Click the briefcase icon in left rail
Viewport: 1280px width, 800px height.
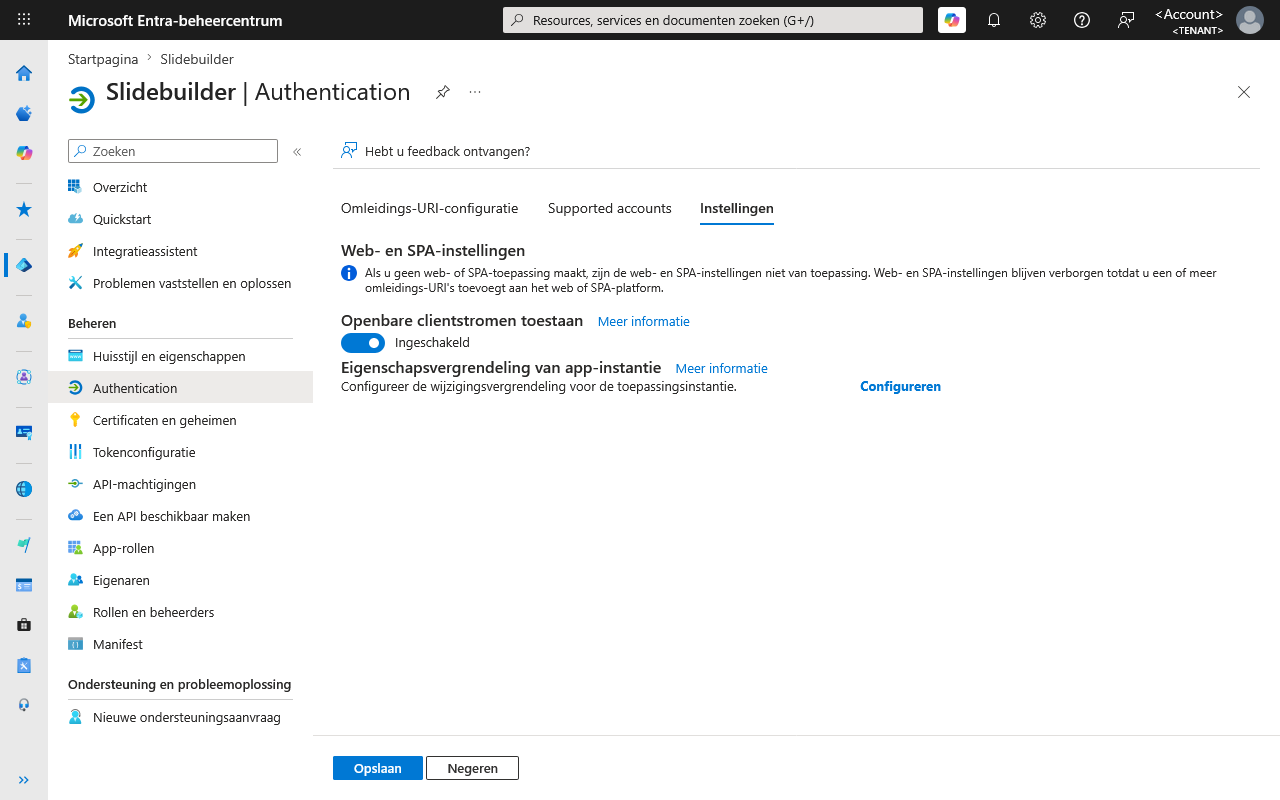click(x=24, y=625)
